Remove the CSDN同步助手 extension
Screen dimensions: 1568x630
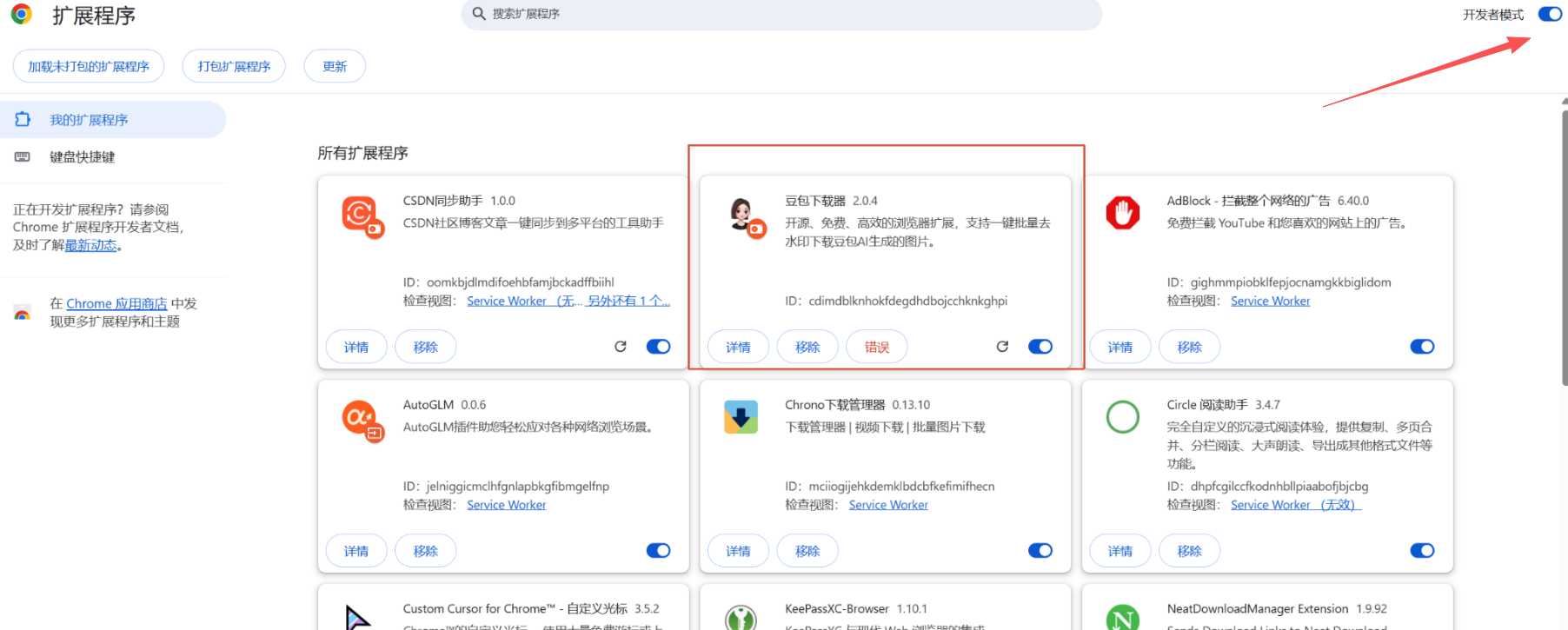coord(426,347)
